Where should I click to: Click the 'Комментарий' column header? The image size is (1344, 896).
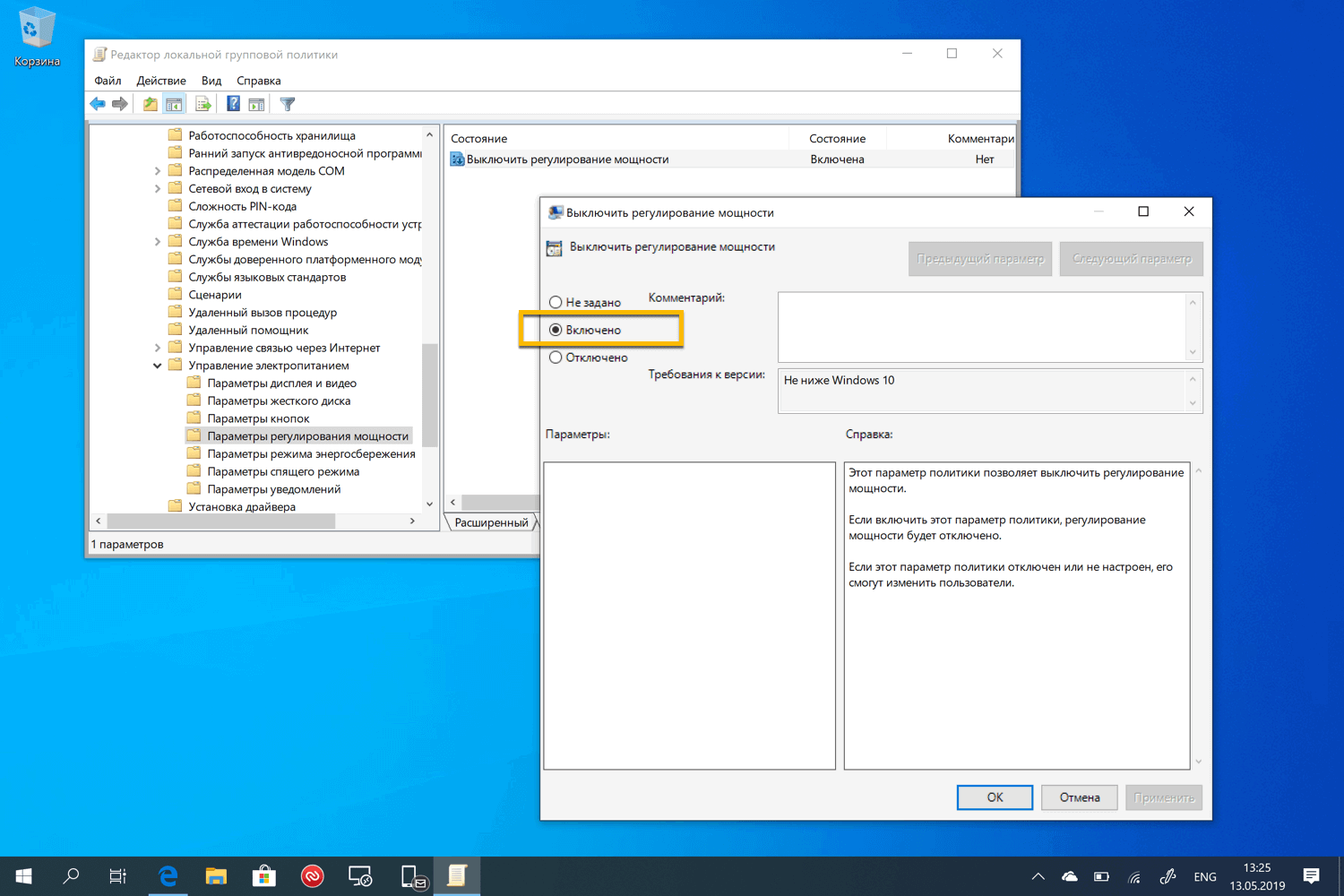coord(952,139)
